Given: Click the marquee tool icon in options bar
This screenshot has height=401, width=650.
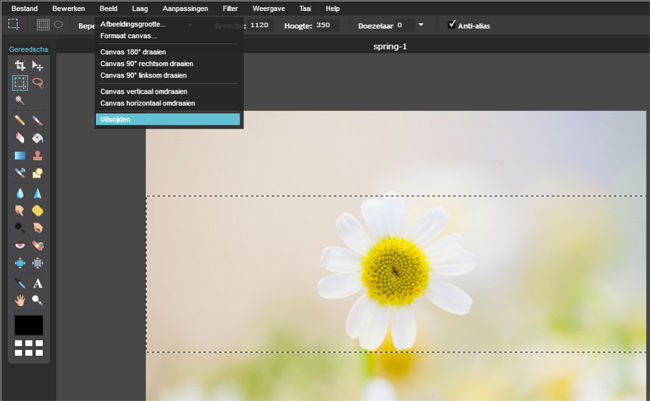Looking at the screenshot, I should (13, 24).
